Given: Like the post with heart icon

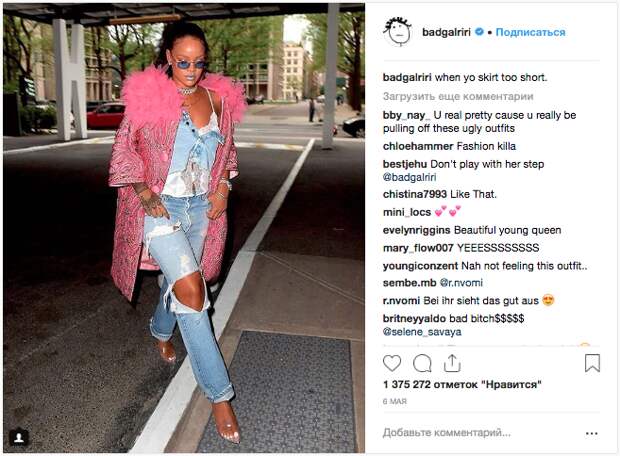Looking at the screenshot, I should pos(392,363).
